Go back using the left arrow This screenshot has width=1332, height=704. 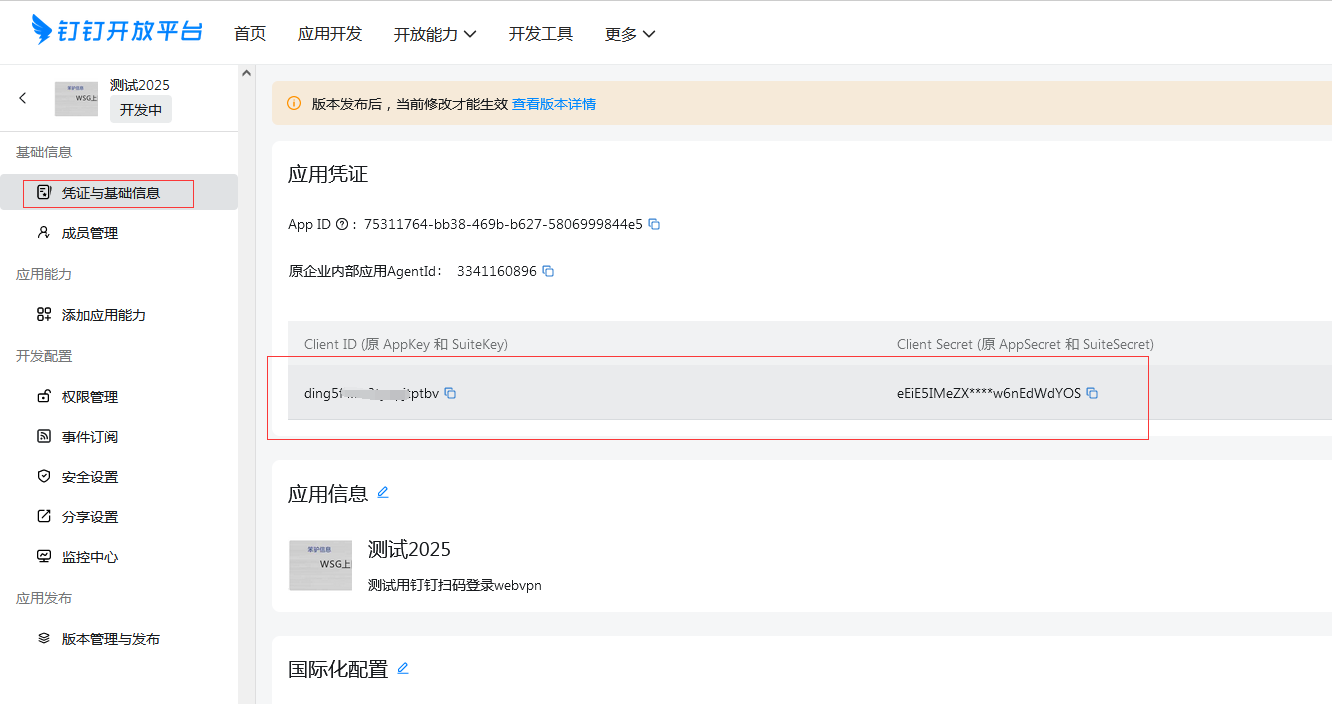point(23,98)
